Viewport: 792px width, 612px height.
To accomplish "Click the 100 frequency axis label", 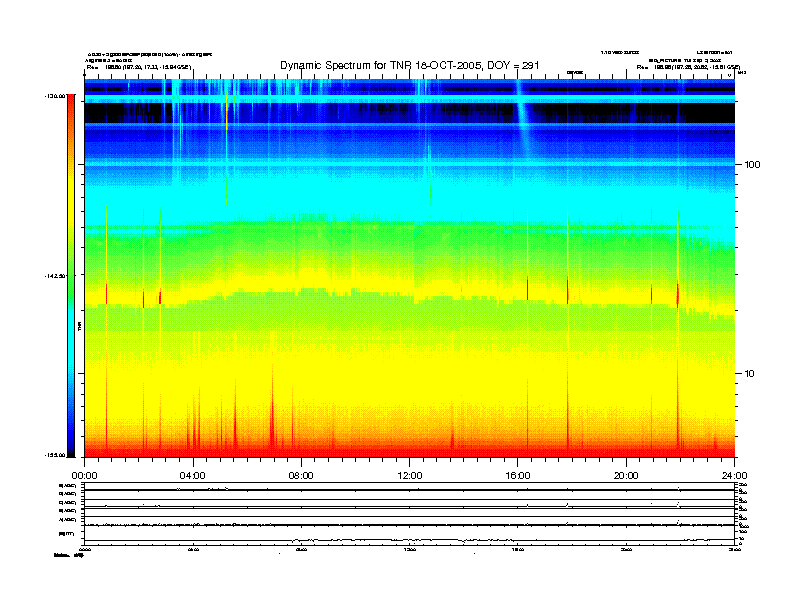I will click(x=752, y=165).
